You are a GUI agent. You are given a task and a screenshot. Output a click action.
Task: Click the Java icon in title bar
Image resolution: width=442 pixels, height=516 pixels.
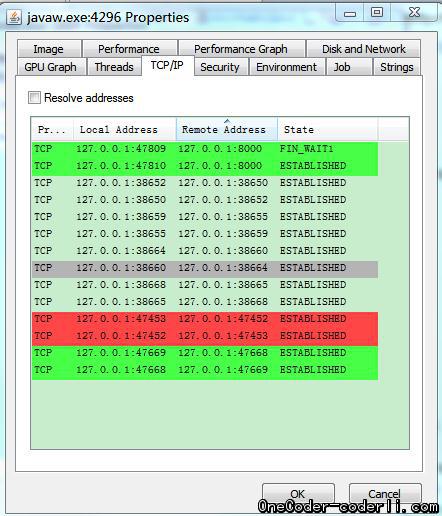click(14, 17)
